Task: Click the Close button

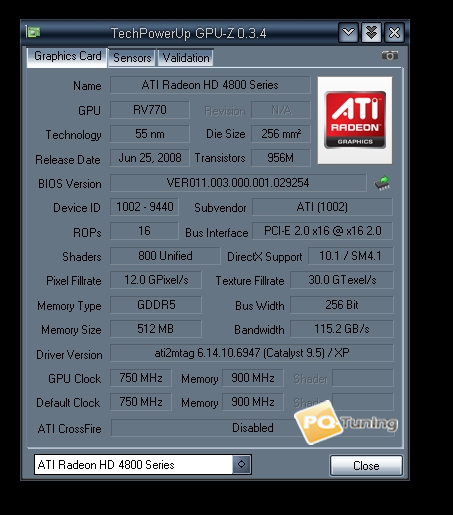Action: coord(366,465)
